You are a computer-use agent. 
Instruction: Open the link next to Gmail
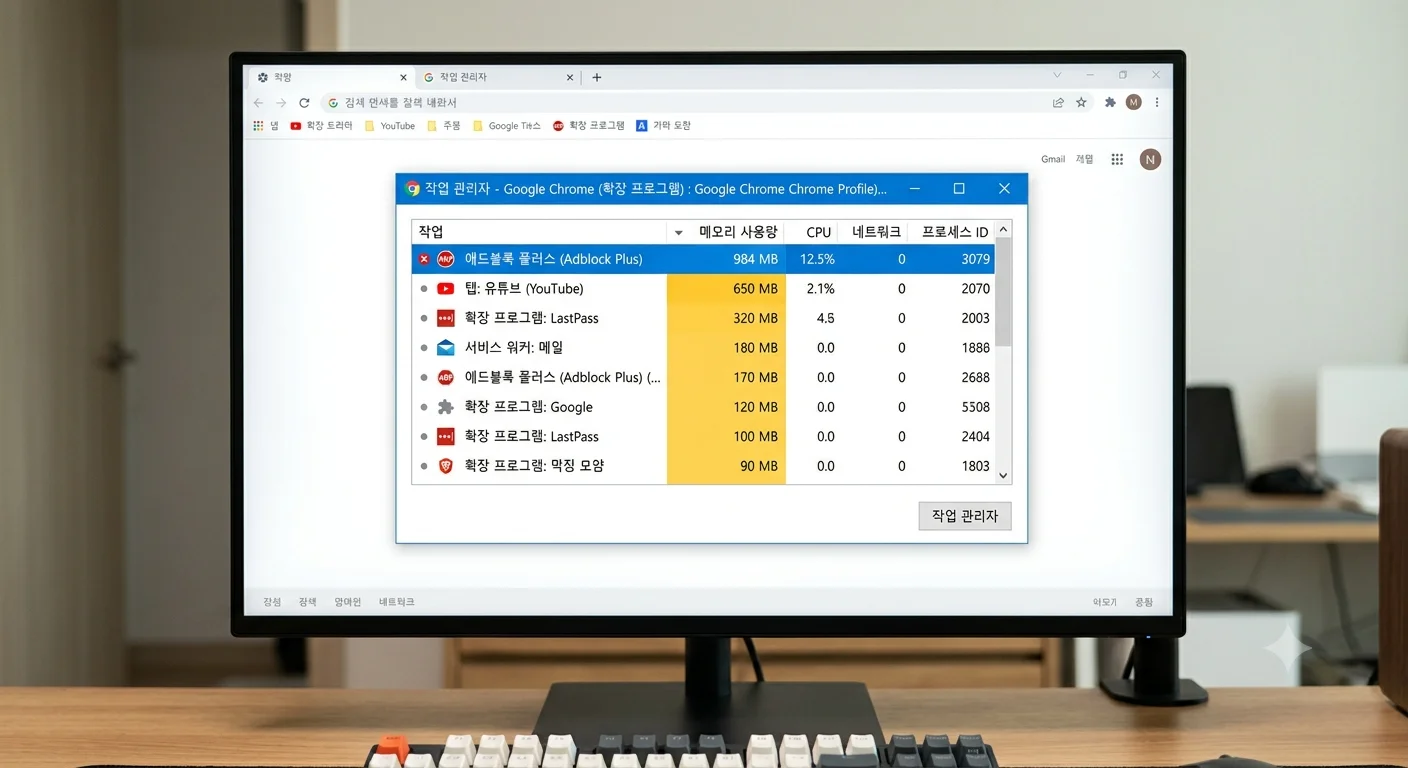[1084, 159]
